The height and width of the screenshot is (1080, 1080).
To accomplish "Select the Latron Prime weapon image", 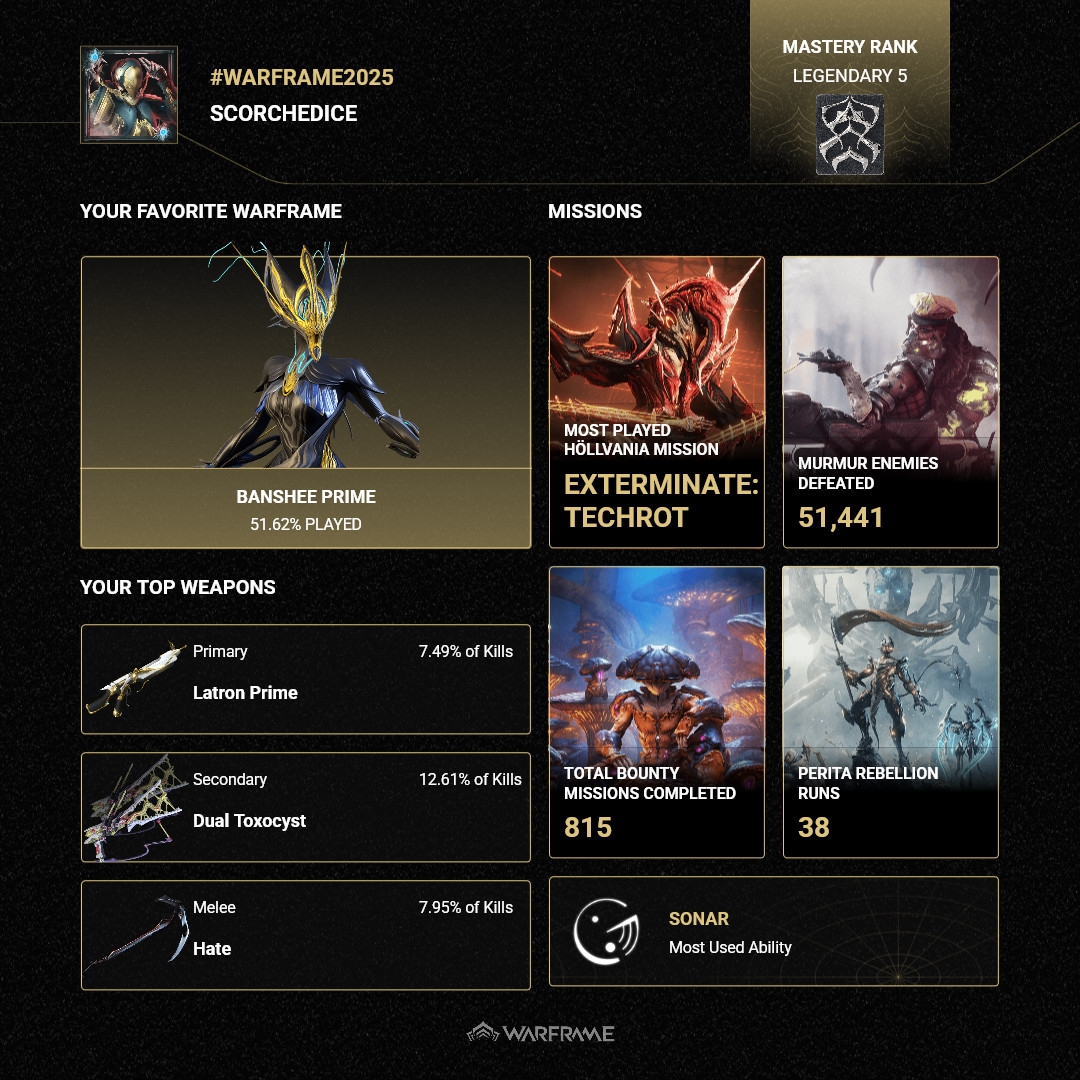I will pos(135,679).
